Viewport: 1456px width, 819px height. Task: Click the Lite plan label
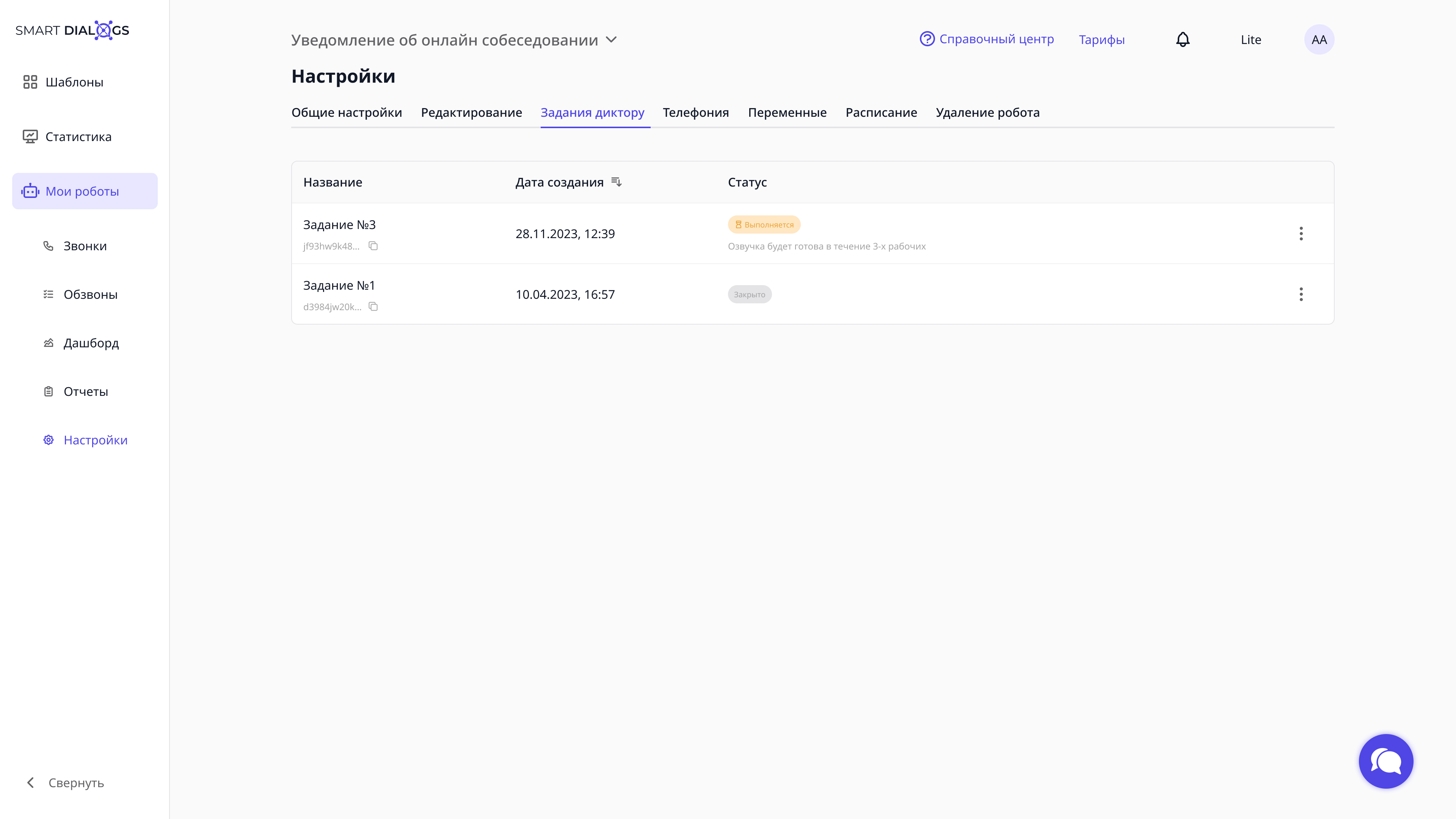[x=1251, y=39]
